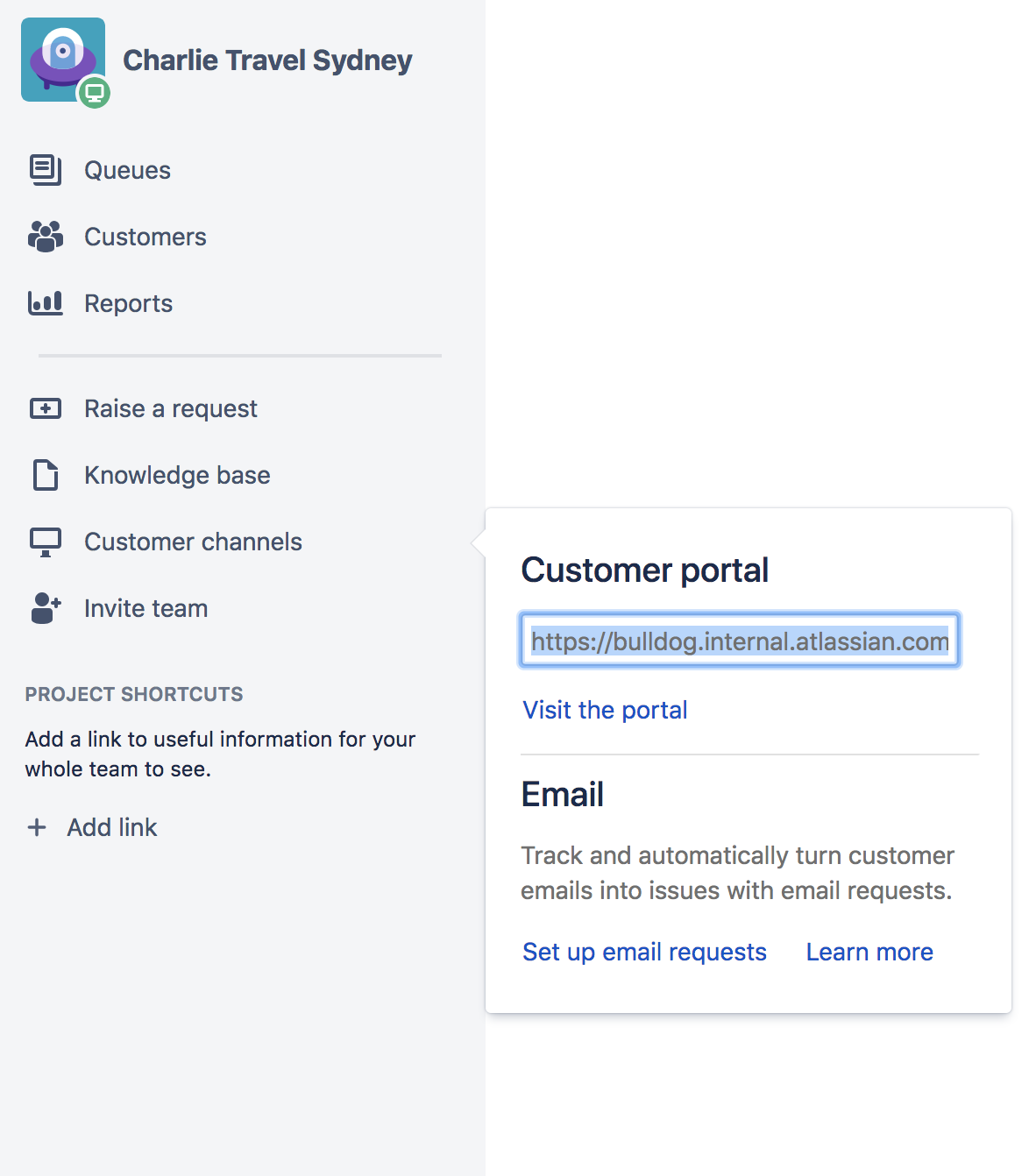Click Add link under Project Shortcuts
Viewport: 1036px width, 1176px height.
click(112, 826)
